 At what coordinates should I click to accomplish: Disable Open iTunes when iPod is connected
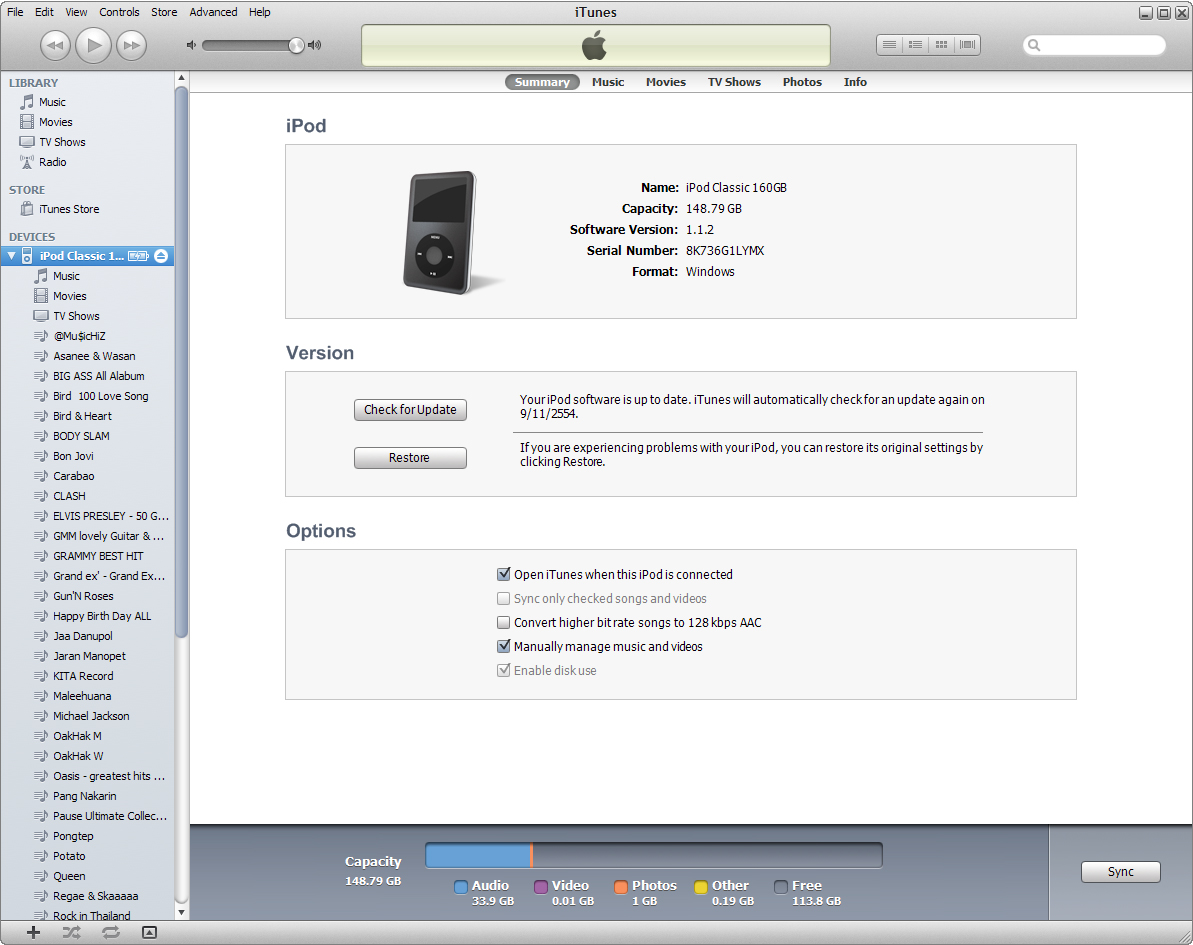click(504, 575)
